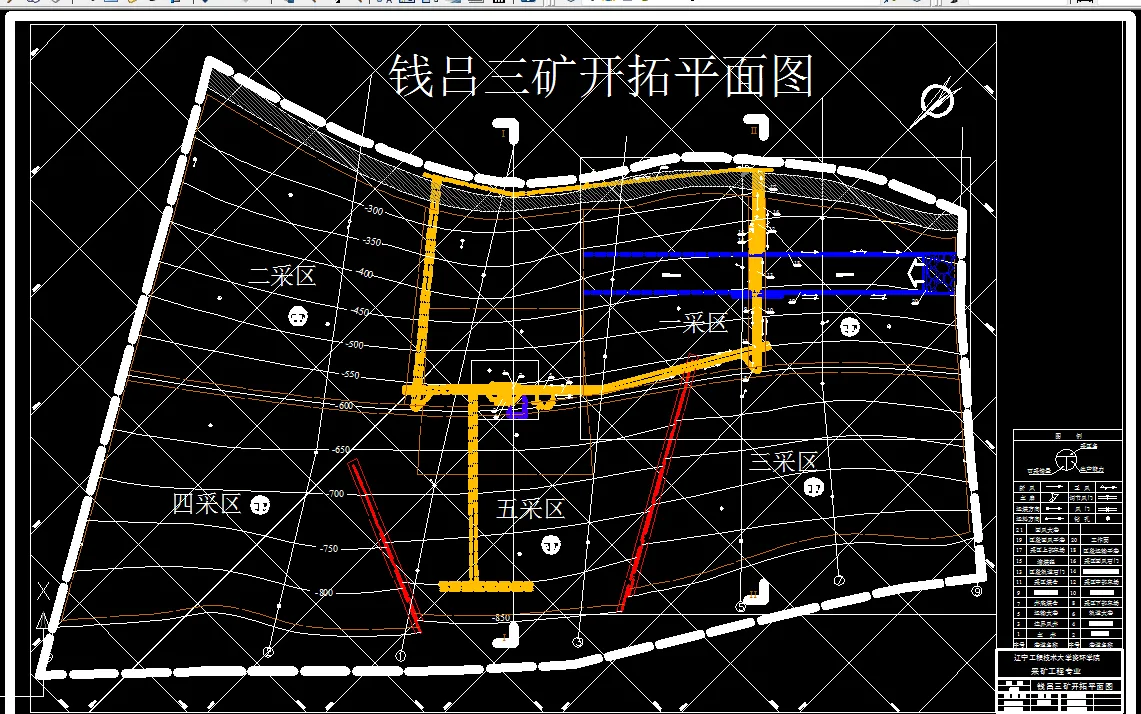Select the -350 contour label

(x=371, y=241)
